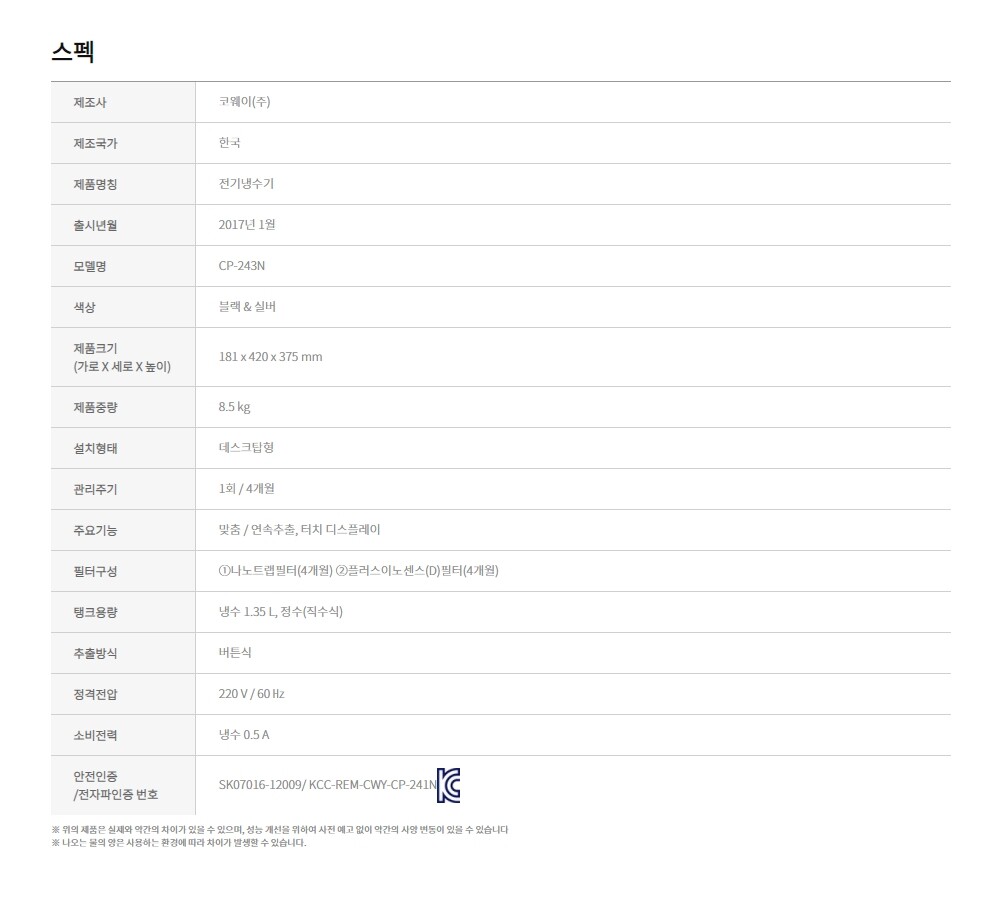Click the 제조국가 row label
This screenshot has height=900, width=1000.
[x=95, y=143]
